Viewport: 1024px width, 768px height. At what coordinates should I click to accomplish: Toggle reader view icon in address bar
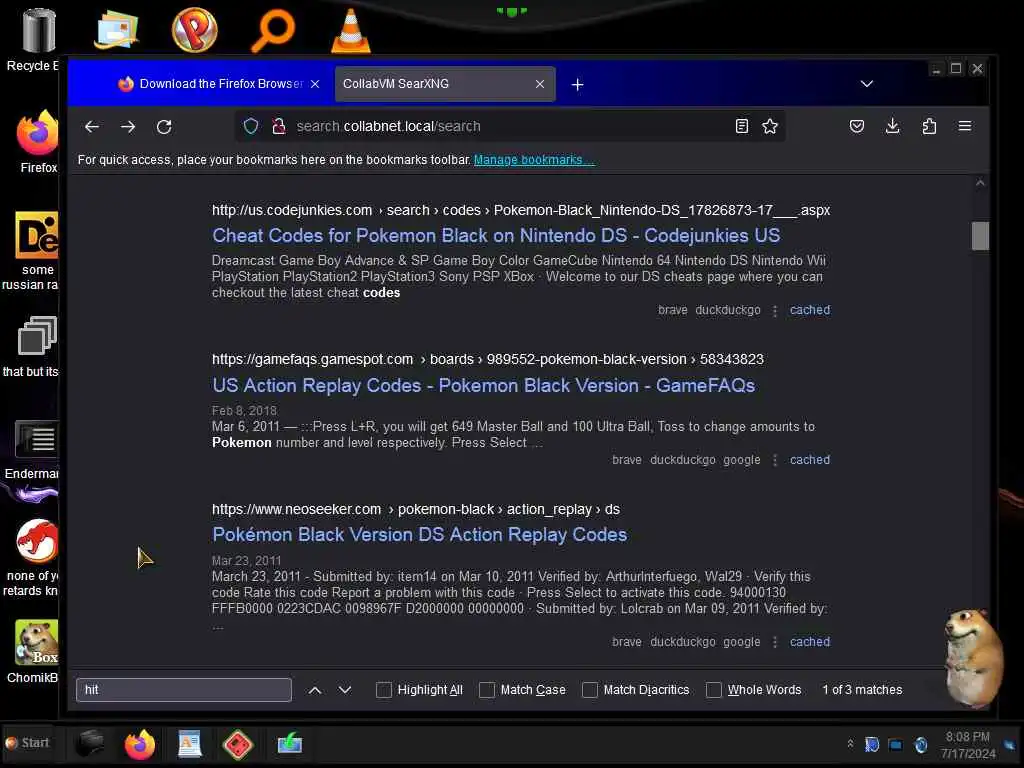pos(741,126)
